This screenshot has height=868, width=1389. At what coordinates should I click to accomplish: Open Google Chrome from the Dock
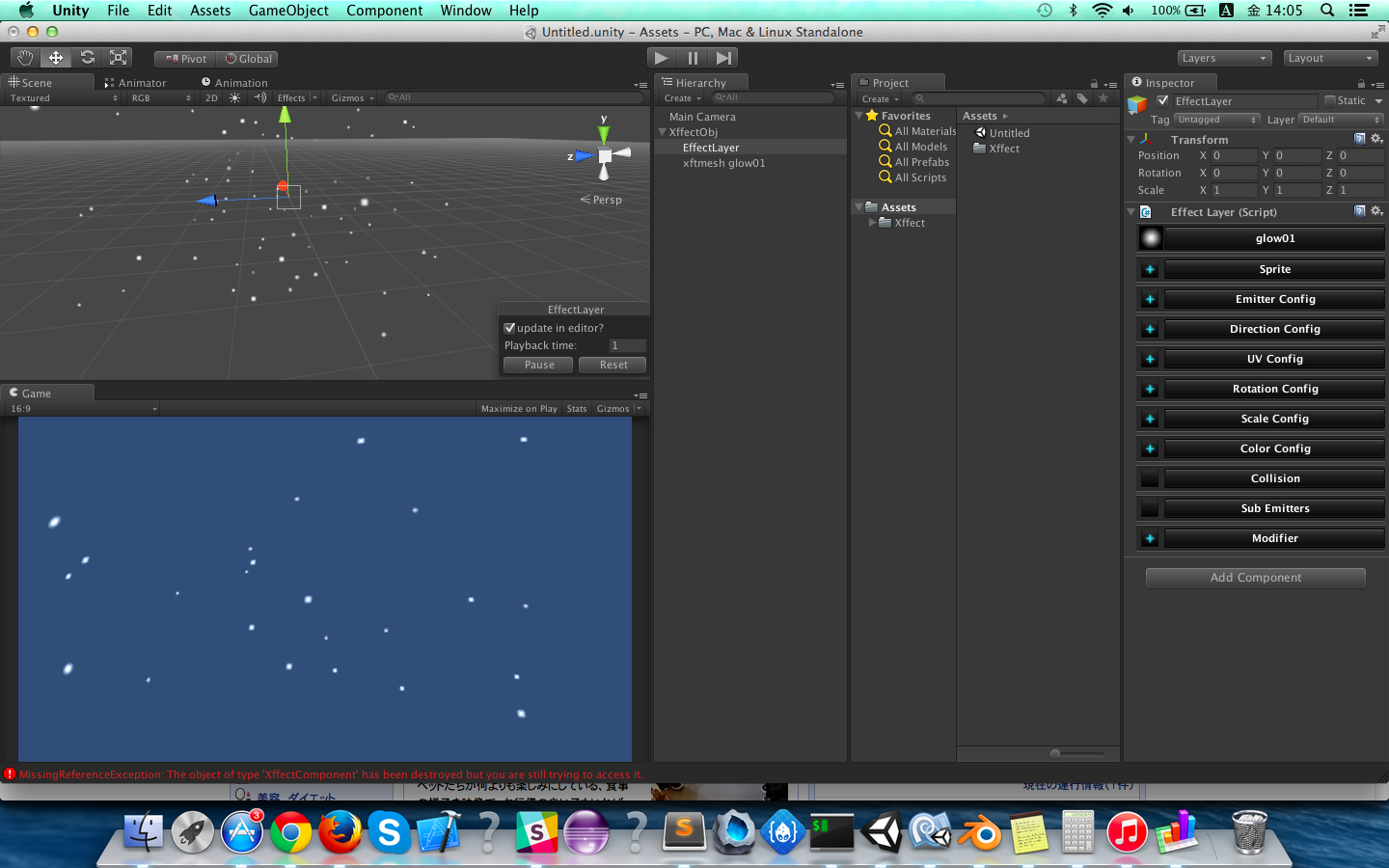pos(290,830)
